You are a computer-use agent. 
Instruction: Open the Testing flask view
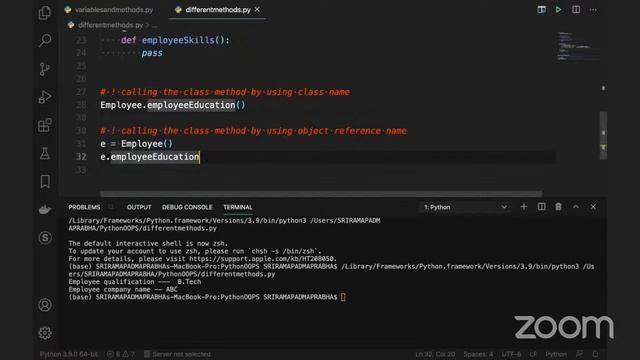coord(44,153)
